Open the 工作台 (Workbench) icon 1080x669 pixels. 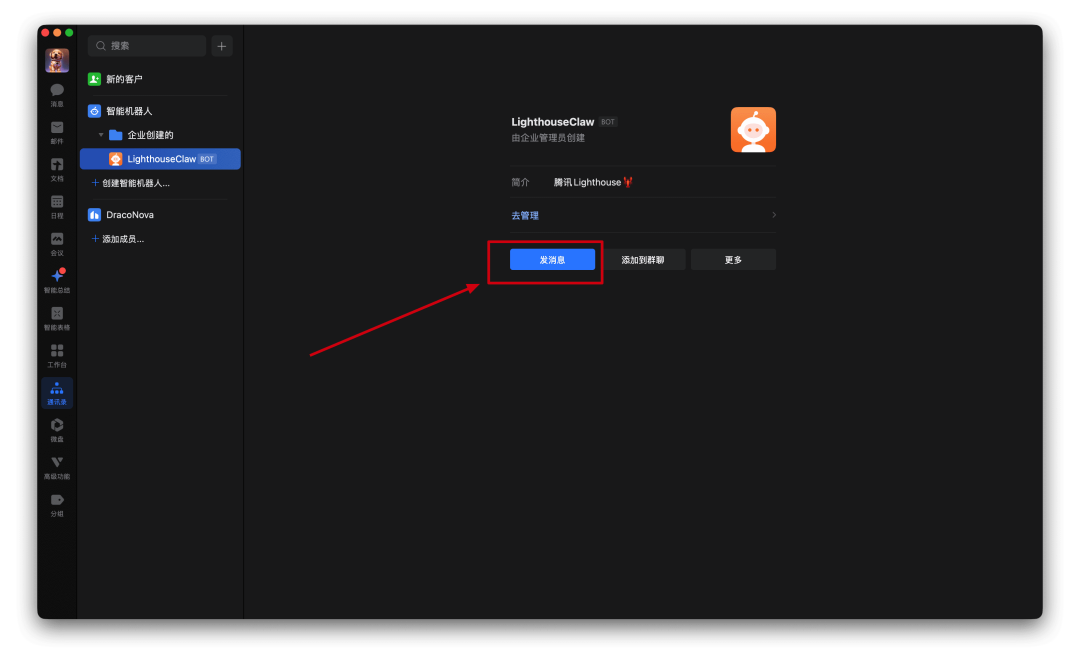tap(57, 352)
